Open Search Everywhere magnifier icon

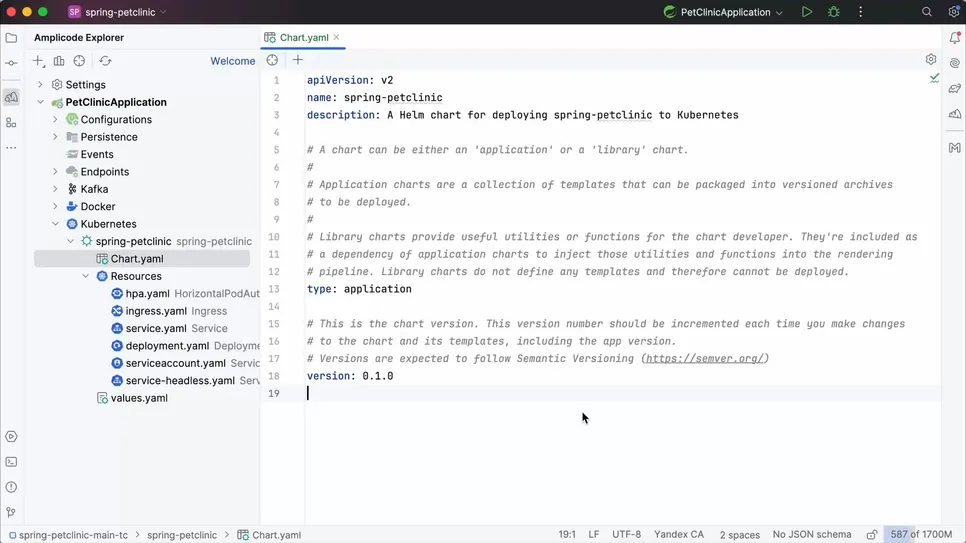point(927,12)
